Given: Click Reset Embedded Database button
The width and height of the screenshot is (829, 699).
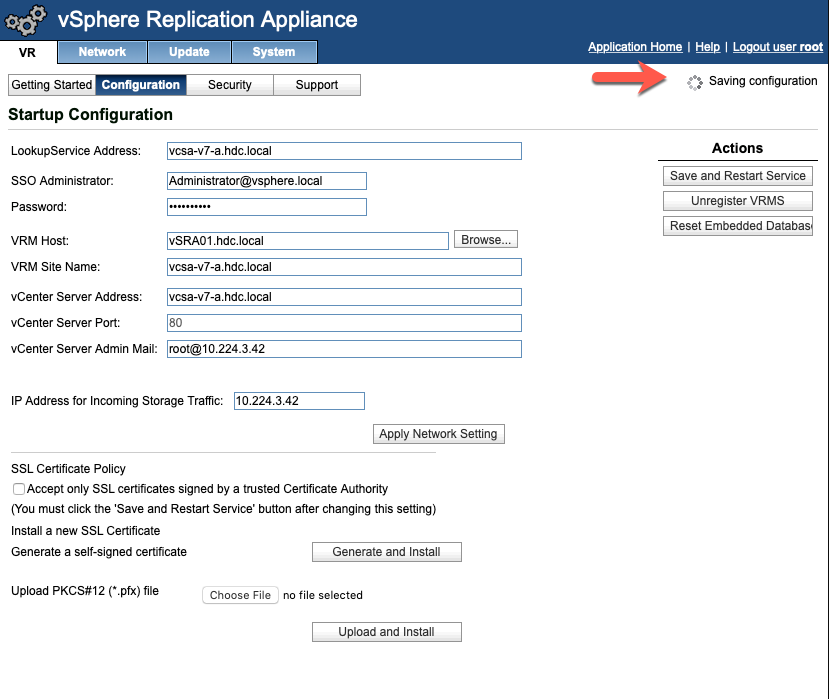Looking at the screenshot, I should coord(738,226).
